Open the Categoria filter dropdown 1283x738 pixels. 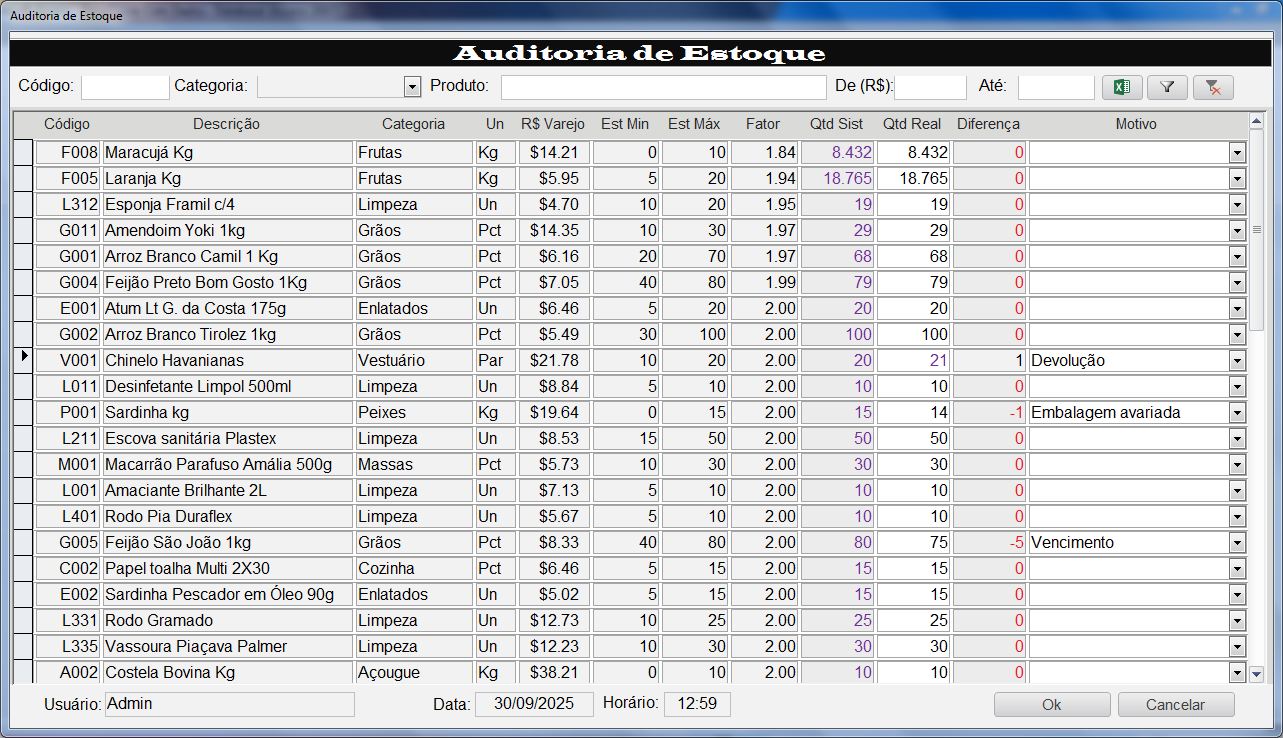[x=412, y=87]
